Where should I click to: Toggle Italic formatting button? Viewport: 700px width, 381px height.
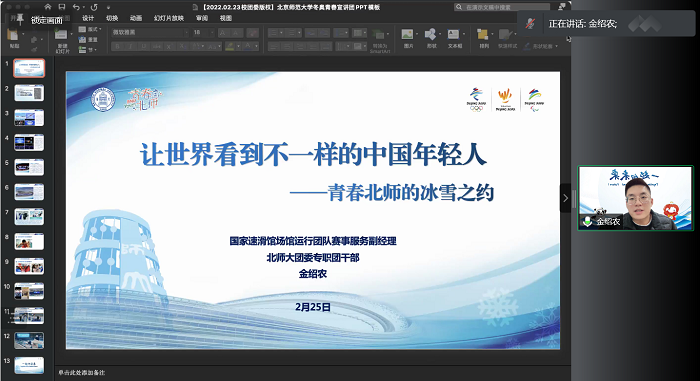[x=131, y=46]
